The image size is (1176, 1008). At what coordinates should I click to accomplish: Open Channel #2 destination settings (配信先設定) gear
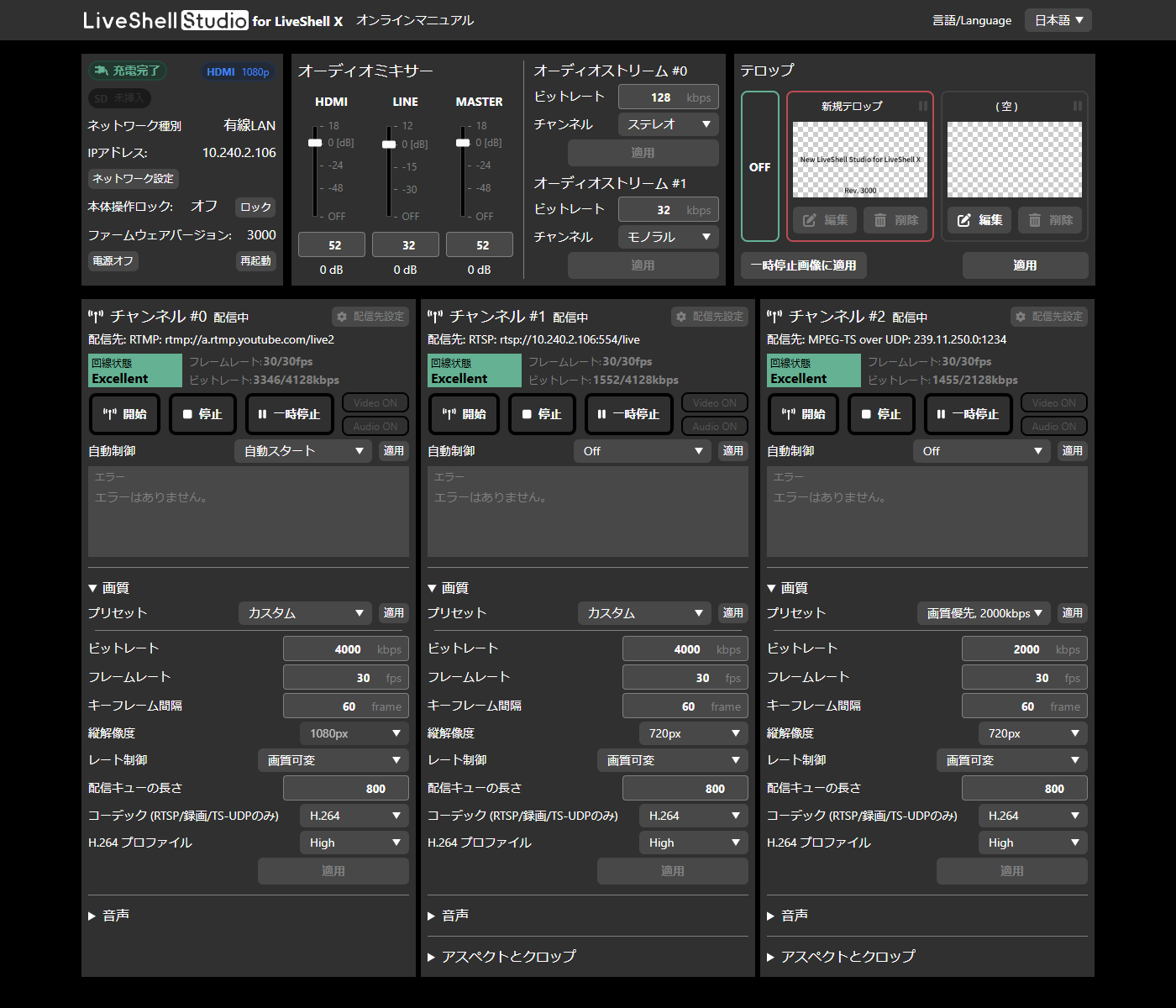click(1049, 317)
